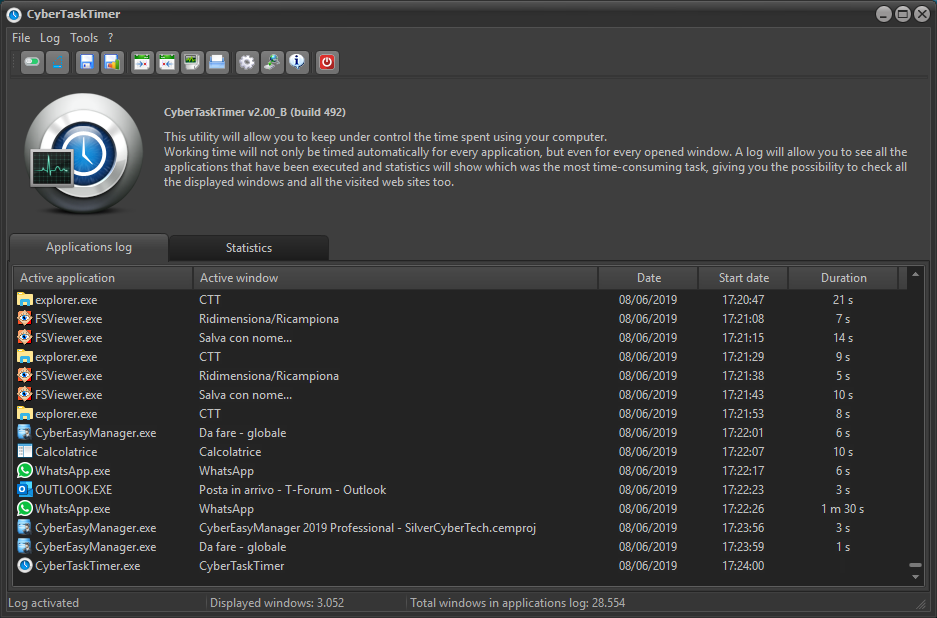This screenshot has width=937, height=618.
Task: Click the red power exit button
Action: tap(327, 62)
